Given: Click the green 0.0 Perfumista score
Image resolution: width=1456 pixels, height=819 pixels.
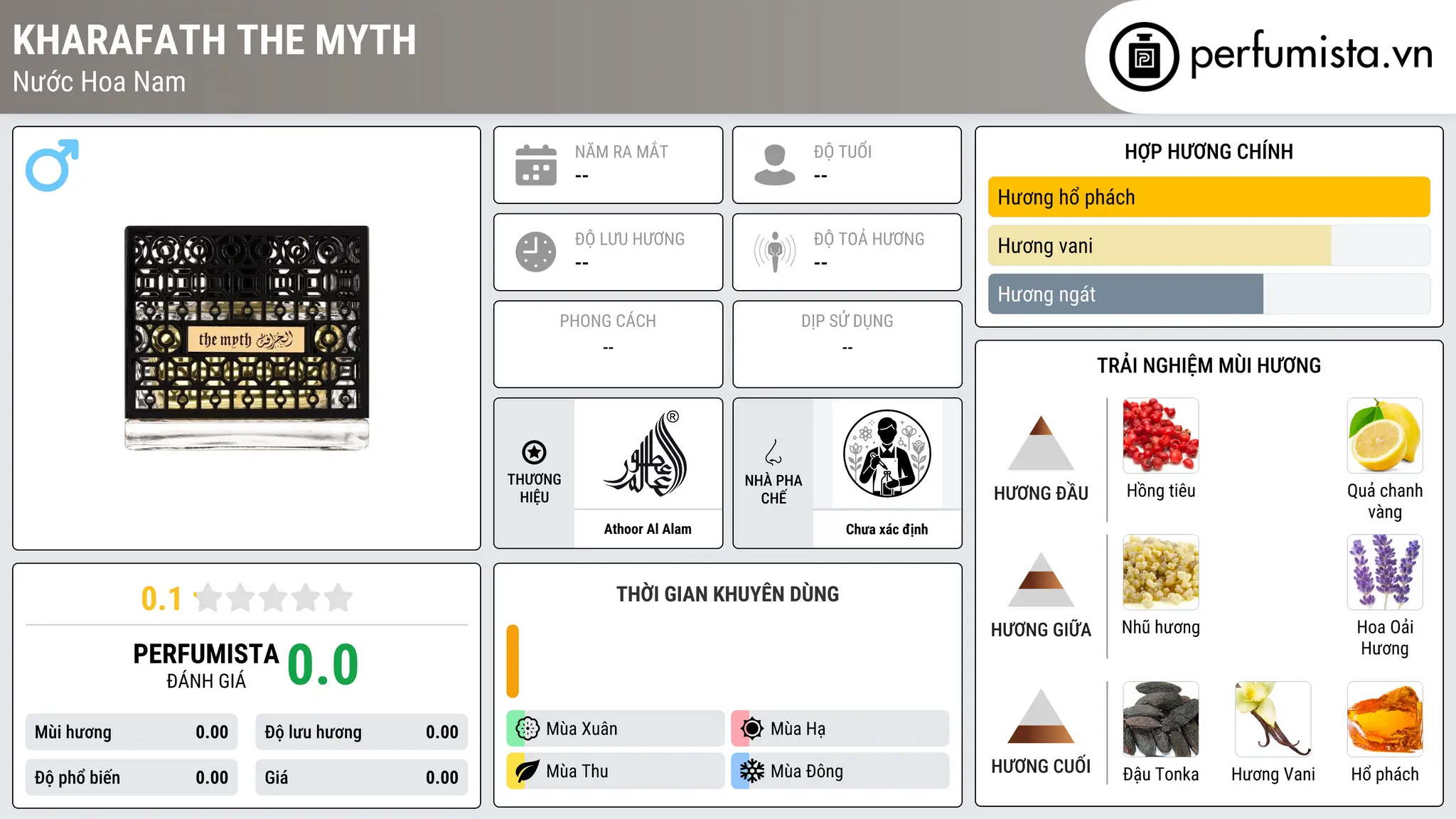Looking at the screenshot, I should (x=323, y=665).
